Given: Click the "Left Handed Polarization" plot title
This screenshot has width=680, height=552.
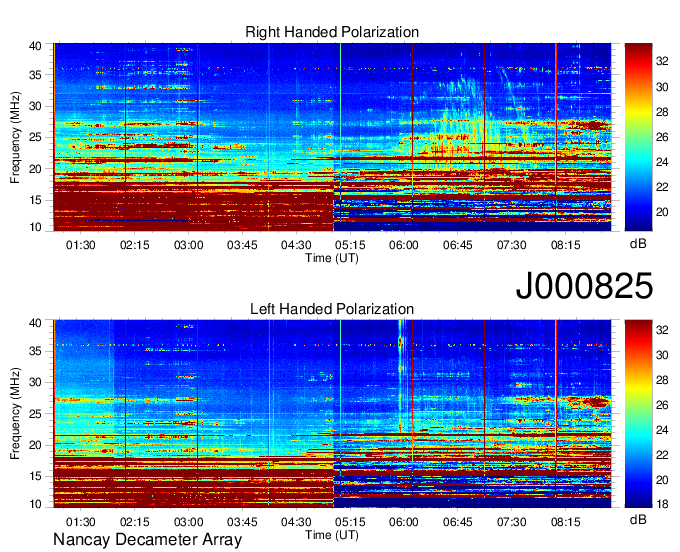Looking at the screenshot, I should tap(332, 309).
